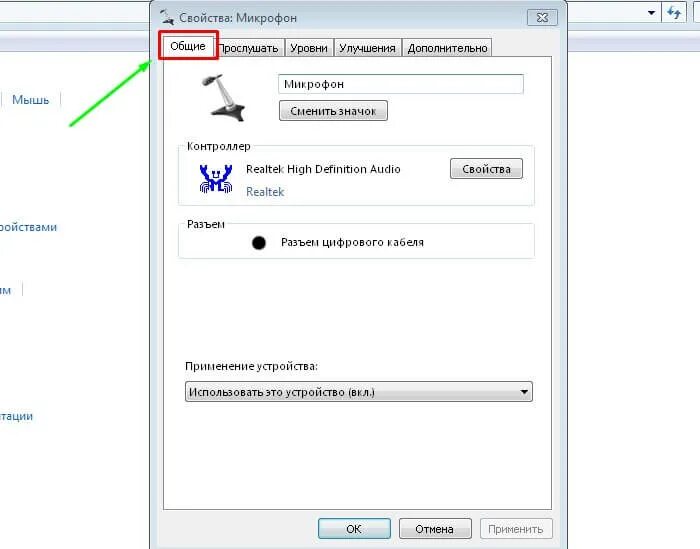Click the black jack connector dot
Screen dimensions: 700x549
coord(258,243)
